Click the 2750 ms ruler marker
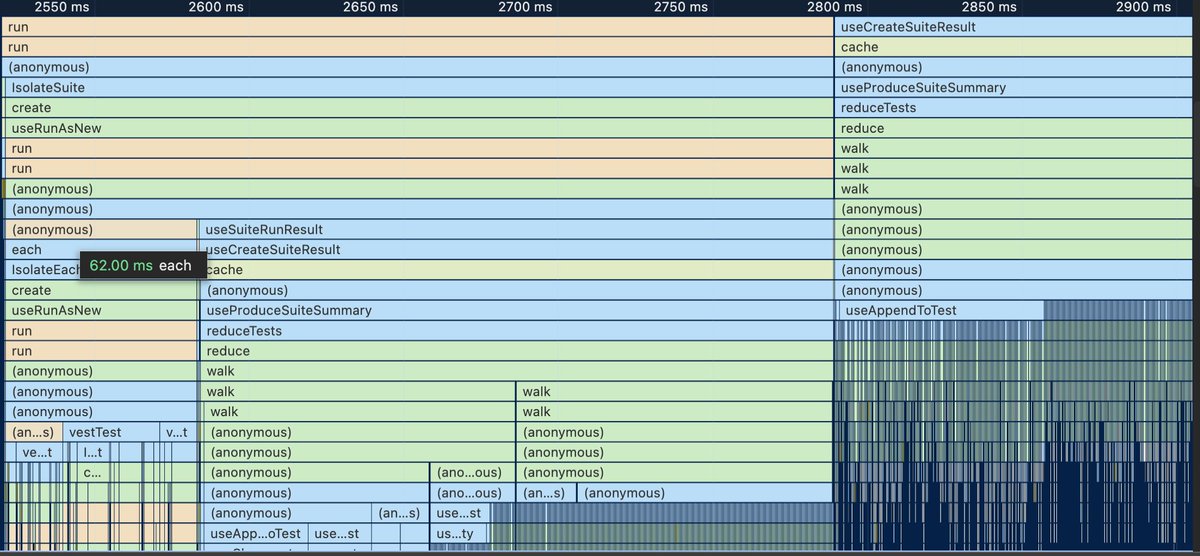Viewport: 1200px width, 556px height. [x=680, y=7]
